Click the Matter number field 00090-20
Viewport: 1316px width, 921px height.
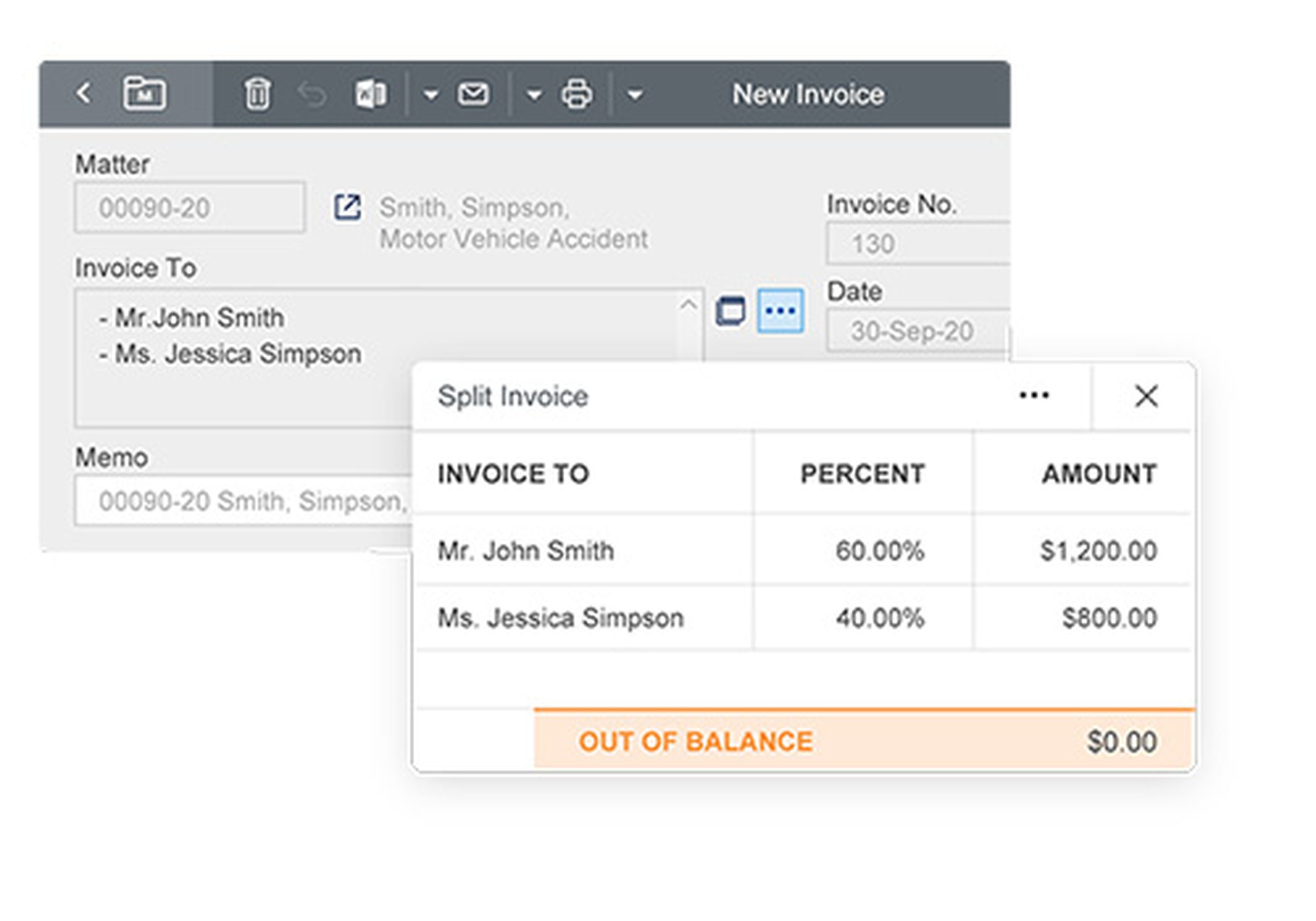(x=189, y=208)
